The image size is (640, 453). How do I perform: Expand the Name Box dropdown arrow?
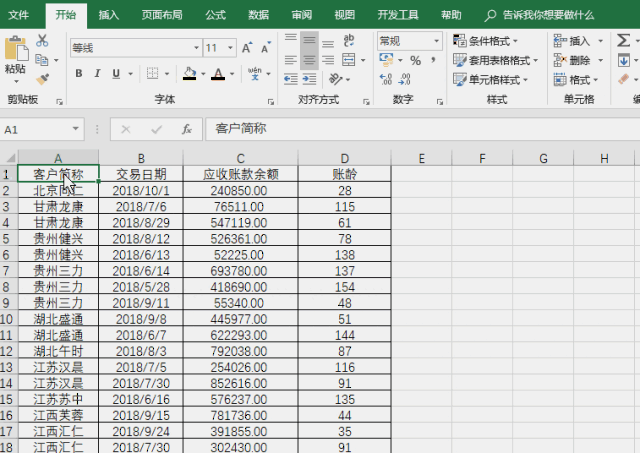[76, 129]
